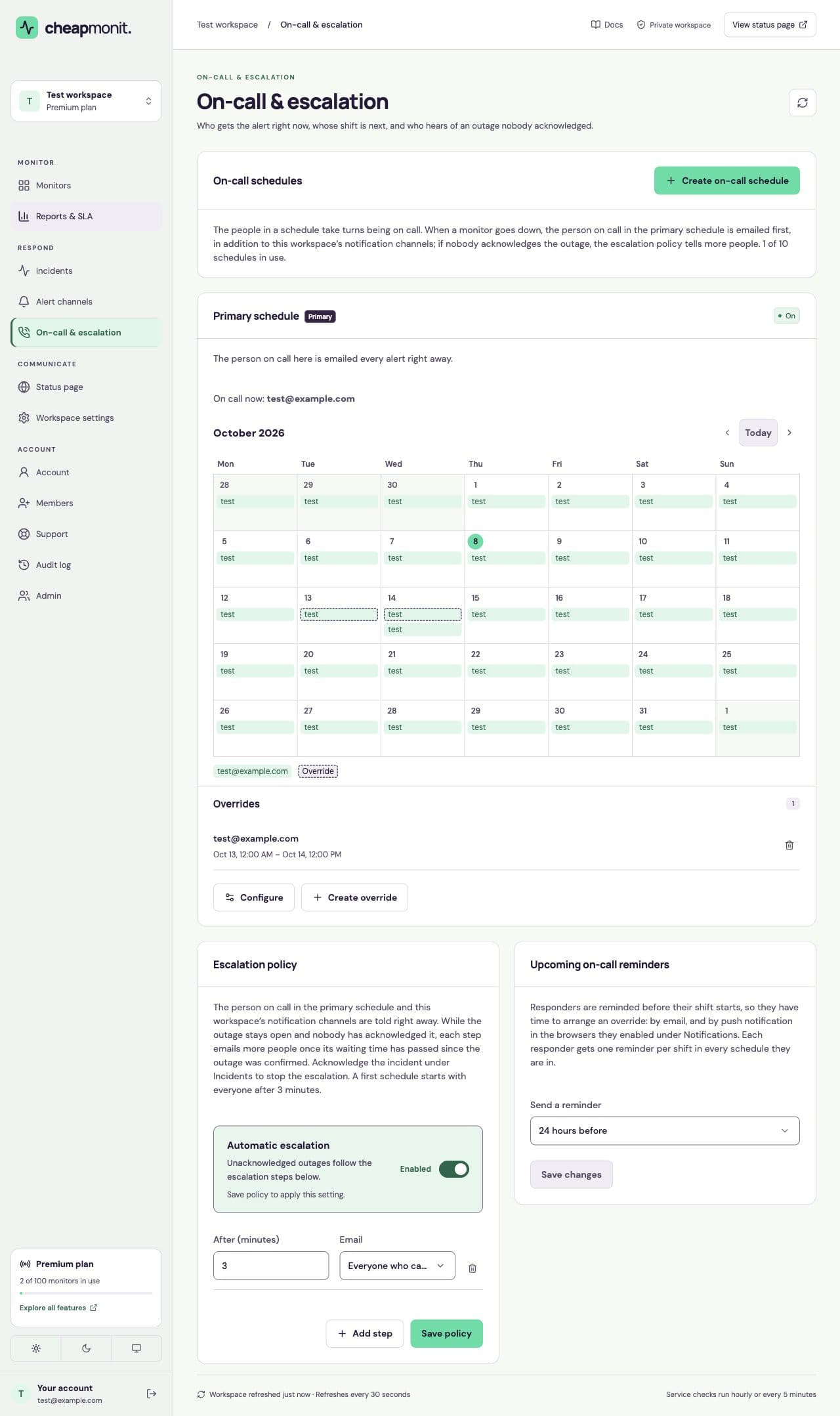Click the cheapmonit logo icon
Image resolution: width=840 pixels, height=1416 pixels.
coord(27,28)
